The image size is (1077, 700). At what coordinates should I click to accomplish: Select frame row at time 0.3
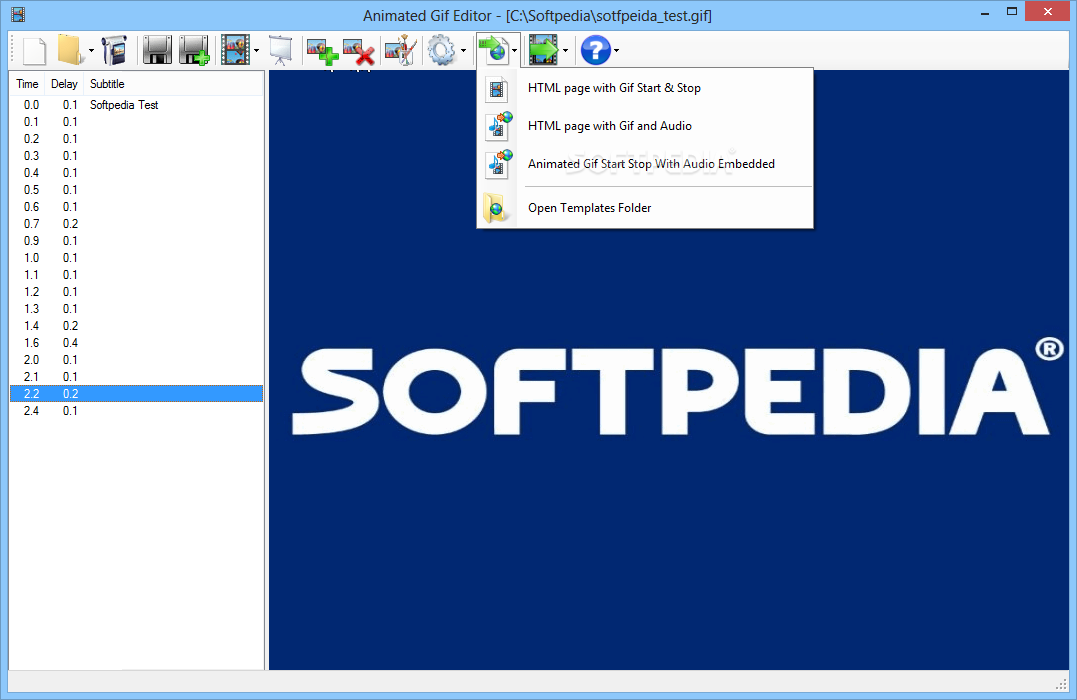tap(137, 156)
